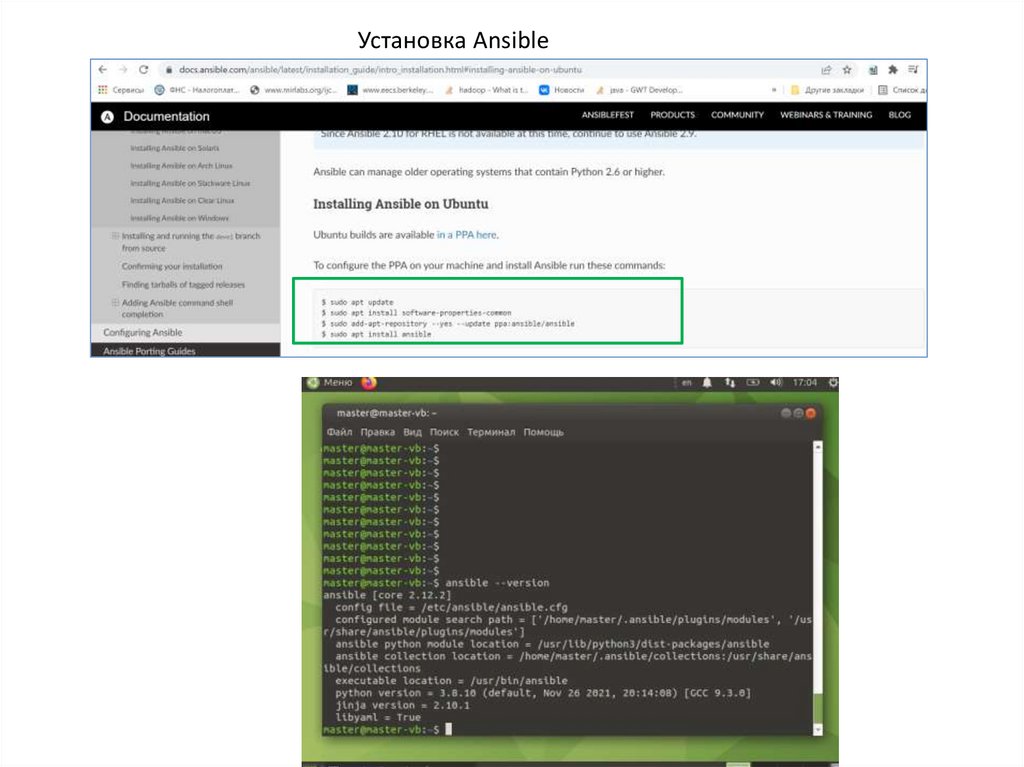Click the 'libyaml = True' output line
Screen dimensions: 1024x767
point(378,717)
